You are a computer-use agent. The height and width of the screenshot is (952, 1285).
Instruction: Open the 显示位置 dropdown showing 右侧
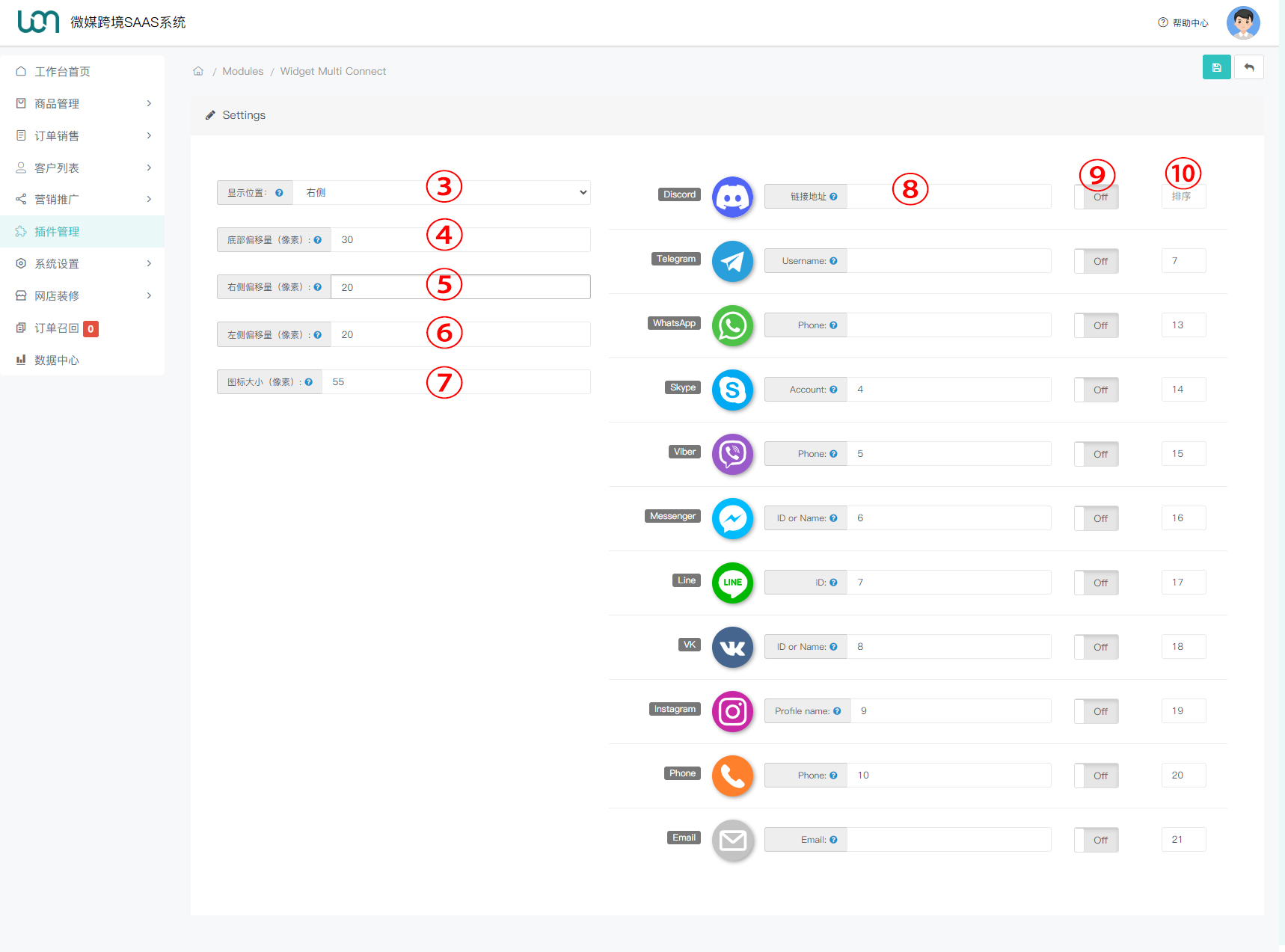[x=442, y=193]
